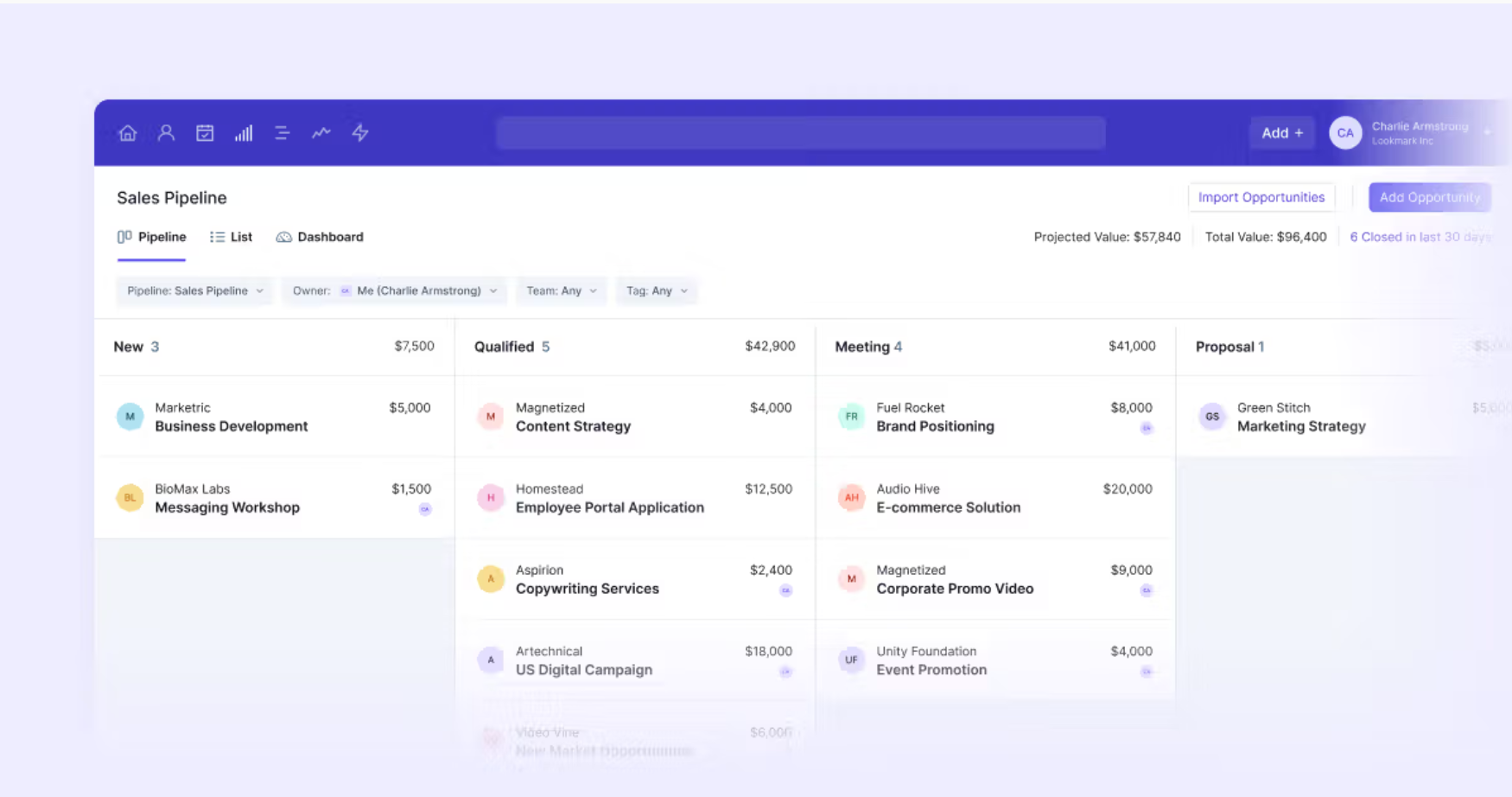
Task: Open Business Development opportunity
Action: 232,426
